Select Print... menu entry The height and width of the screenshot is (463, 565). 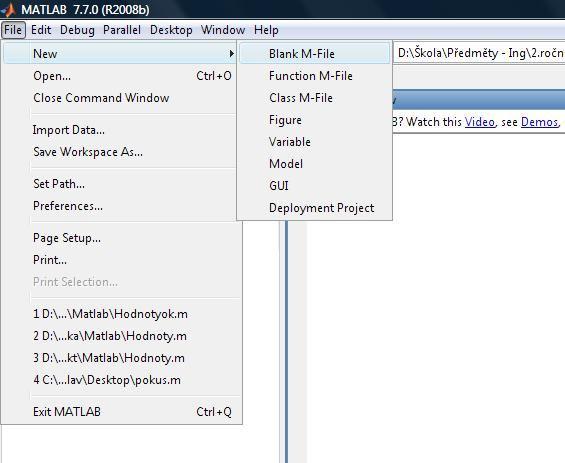(120, 260)
